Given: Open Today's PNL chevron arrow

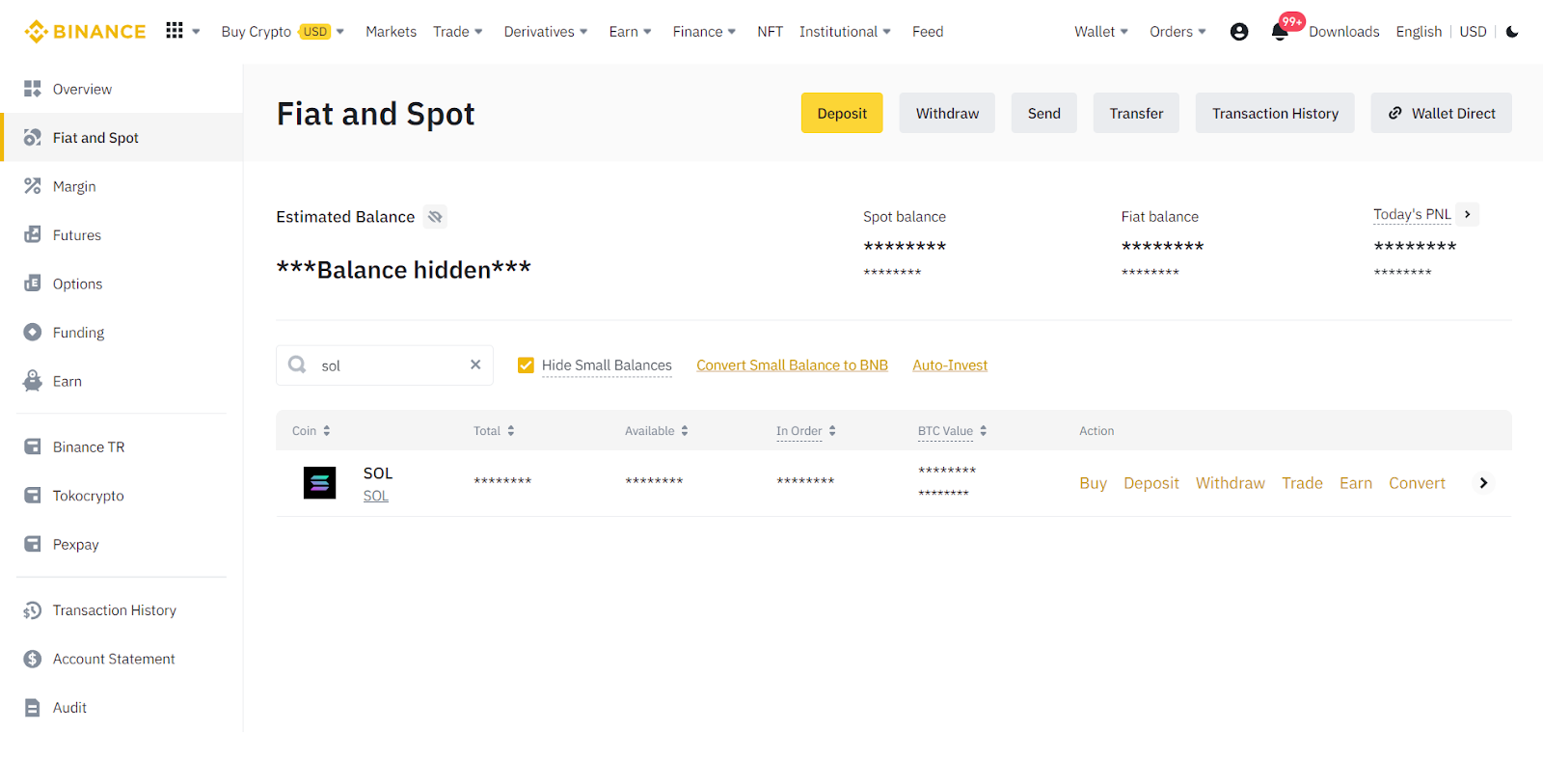Looking at the screenshot, I should click(x=1468, y=214).
